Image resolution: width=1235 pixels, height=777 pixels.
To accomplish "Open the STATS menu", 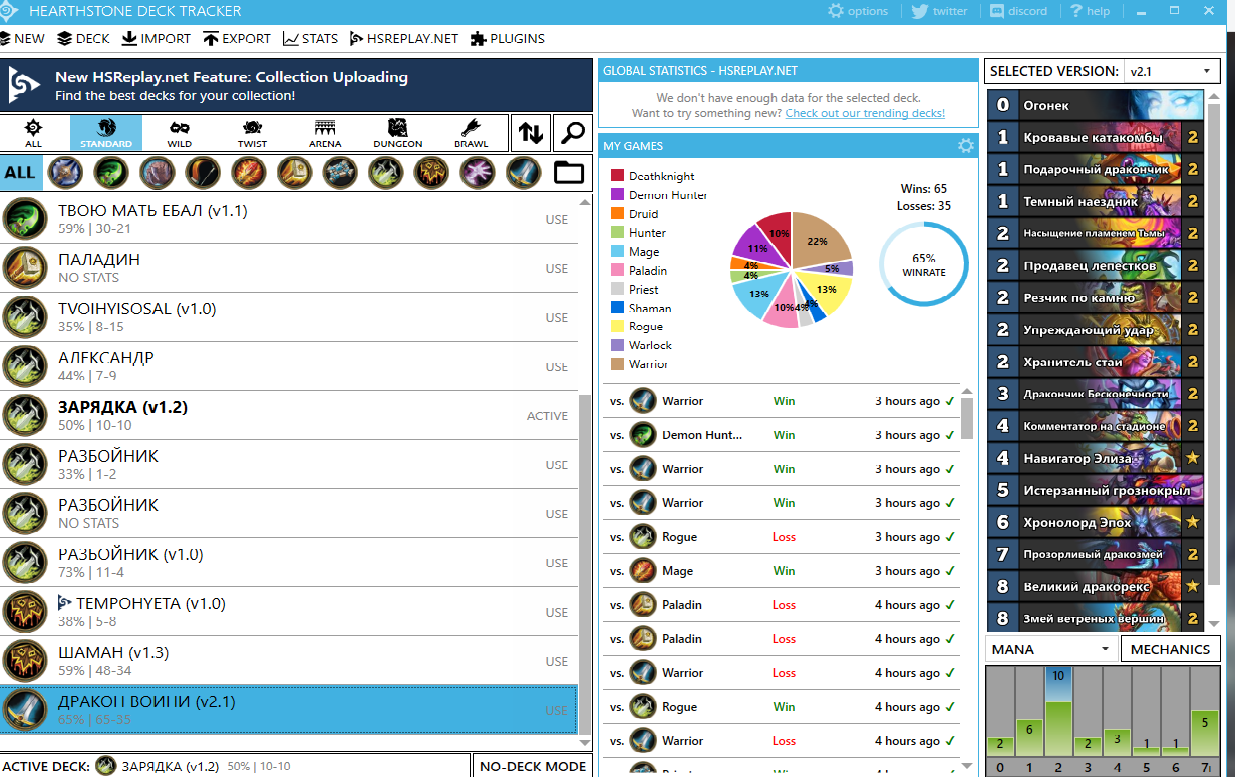I will (310, 38).
